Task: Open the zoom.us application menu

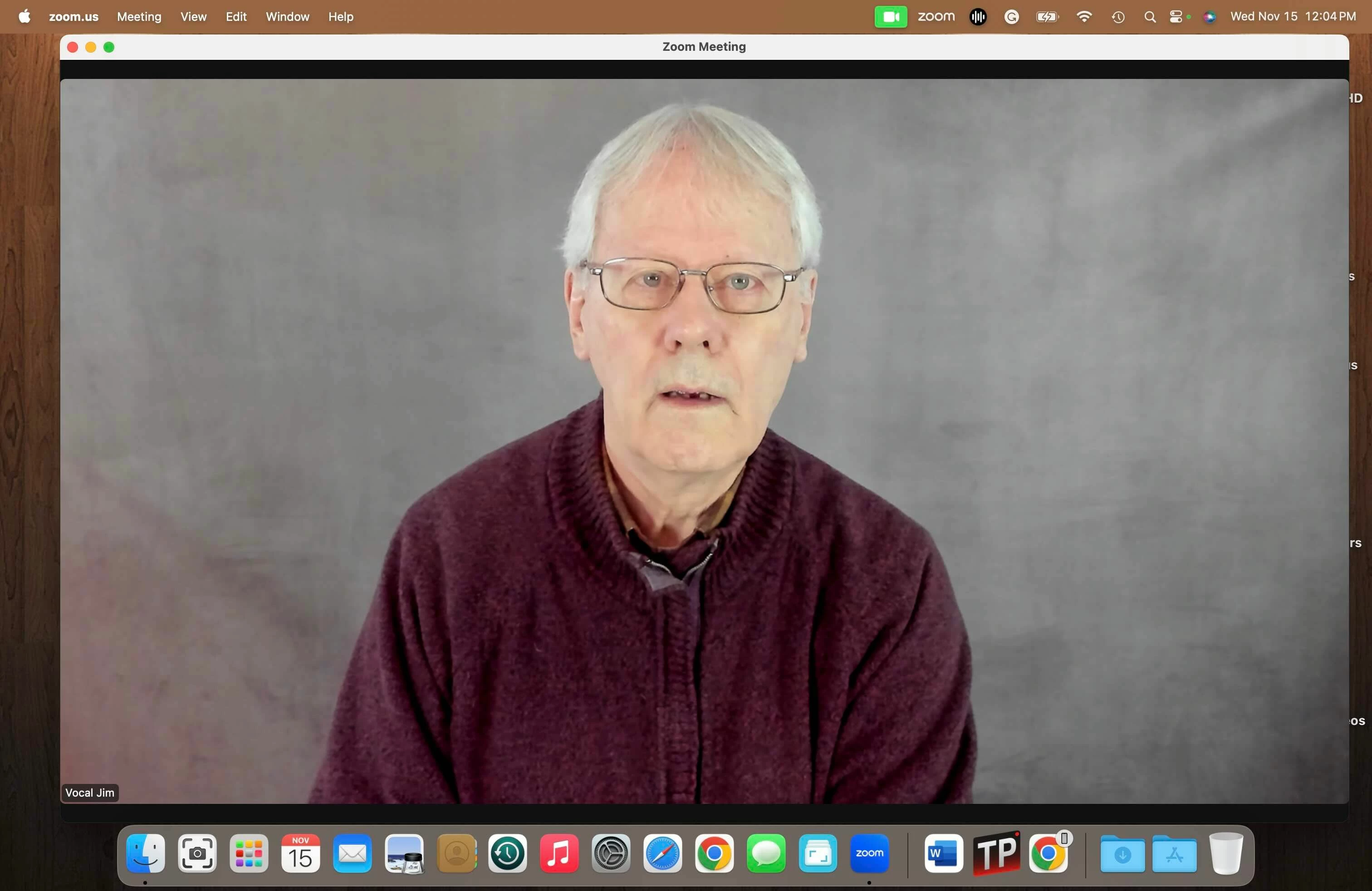Action: [x=73, y=17]
